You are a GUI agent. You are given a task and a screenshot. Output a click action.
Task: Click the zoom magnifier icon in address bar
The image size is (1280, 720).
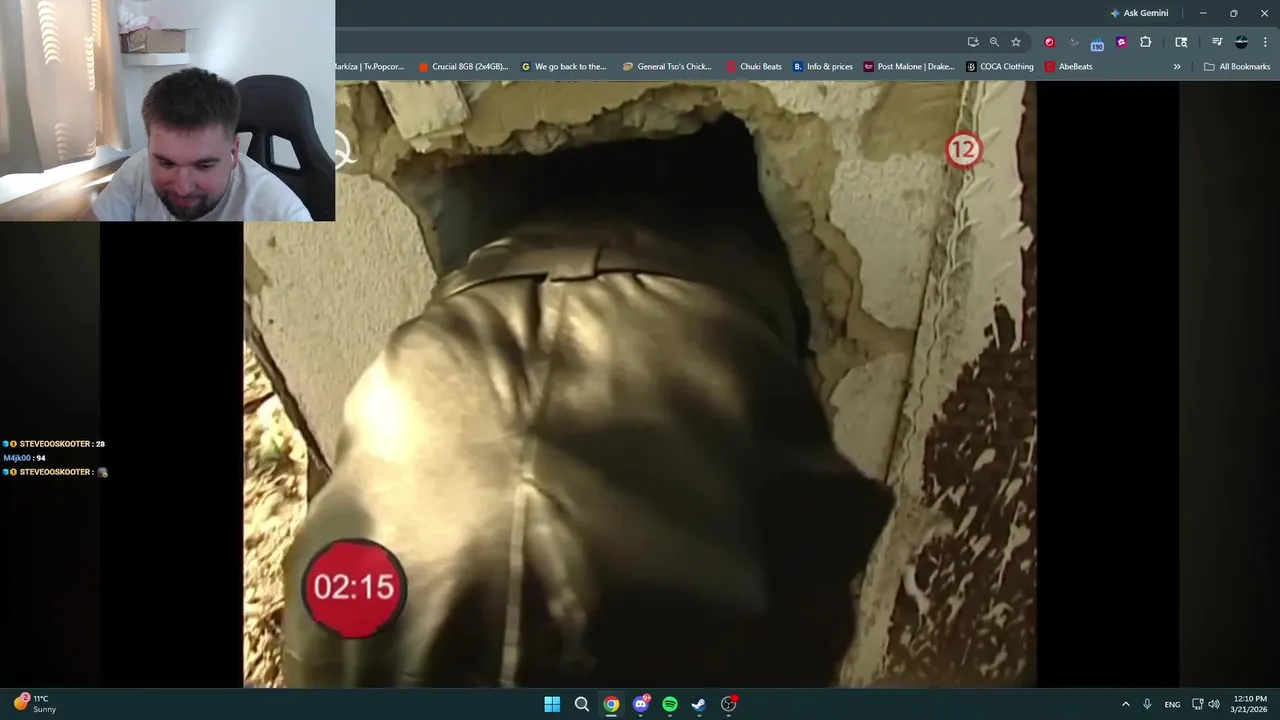point(994,42)
